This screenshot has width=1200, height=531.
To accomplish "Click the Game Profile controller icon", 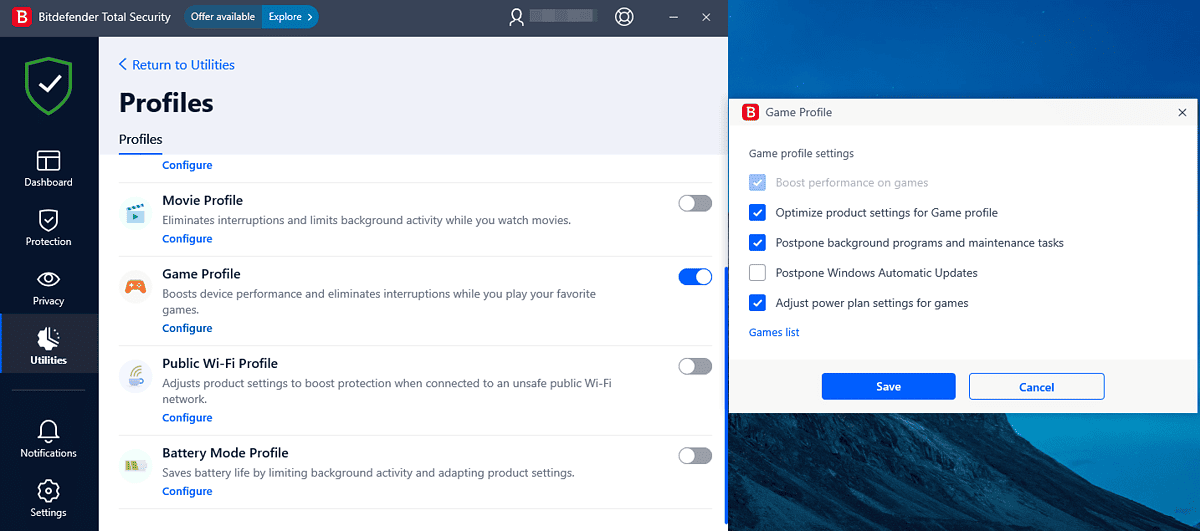I will click(x=136, y=287).
